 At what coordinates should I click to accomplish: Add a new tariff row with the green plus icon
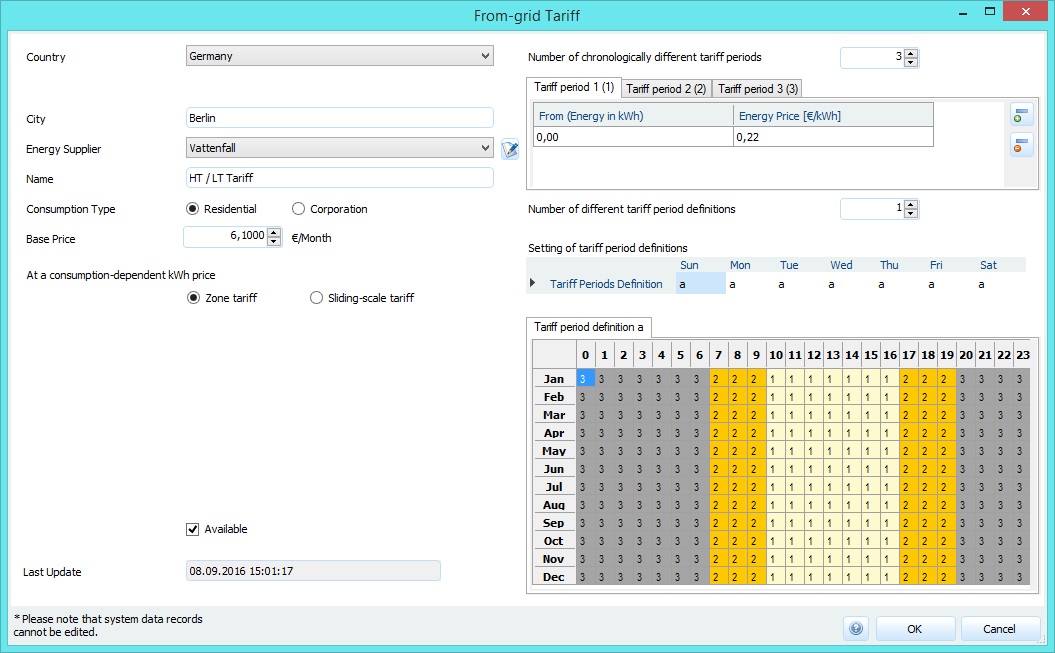click(1021, 116)
